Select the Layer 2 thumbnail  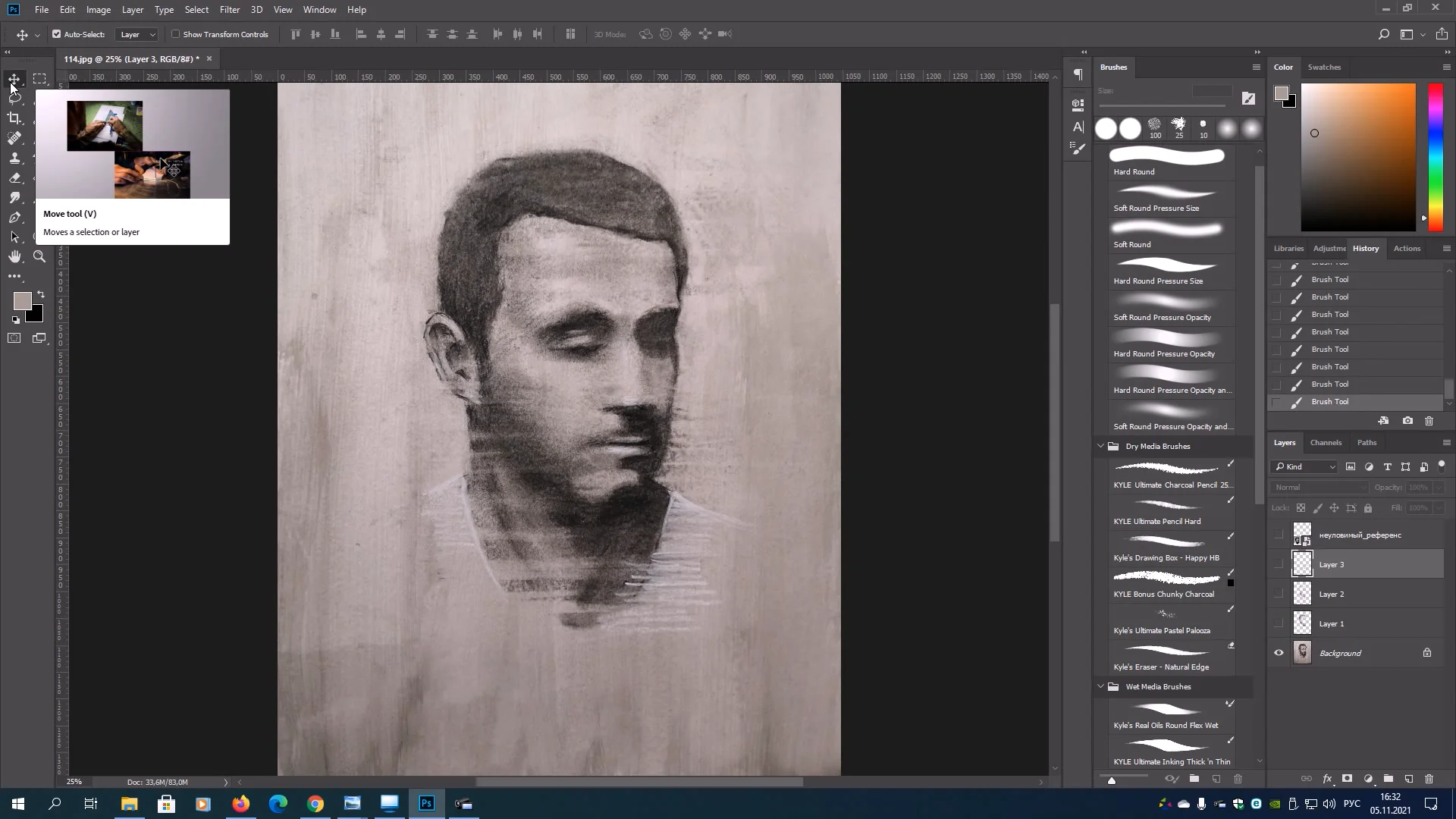click(1302, 594)
